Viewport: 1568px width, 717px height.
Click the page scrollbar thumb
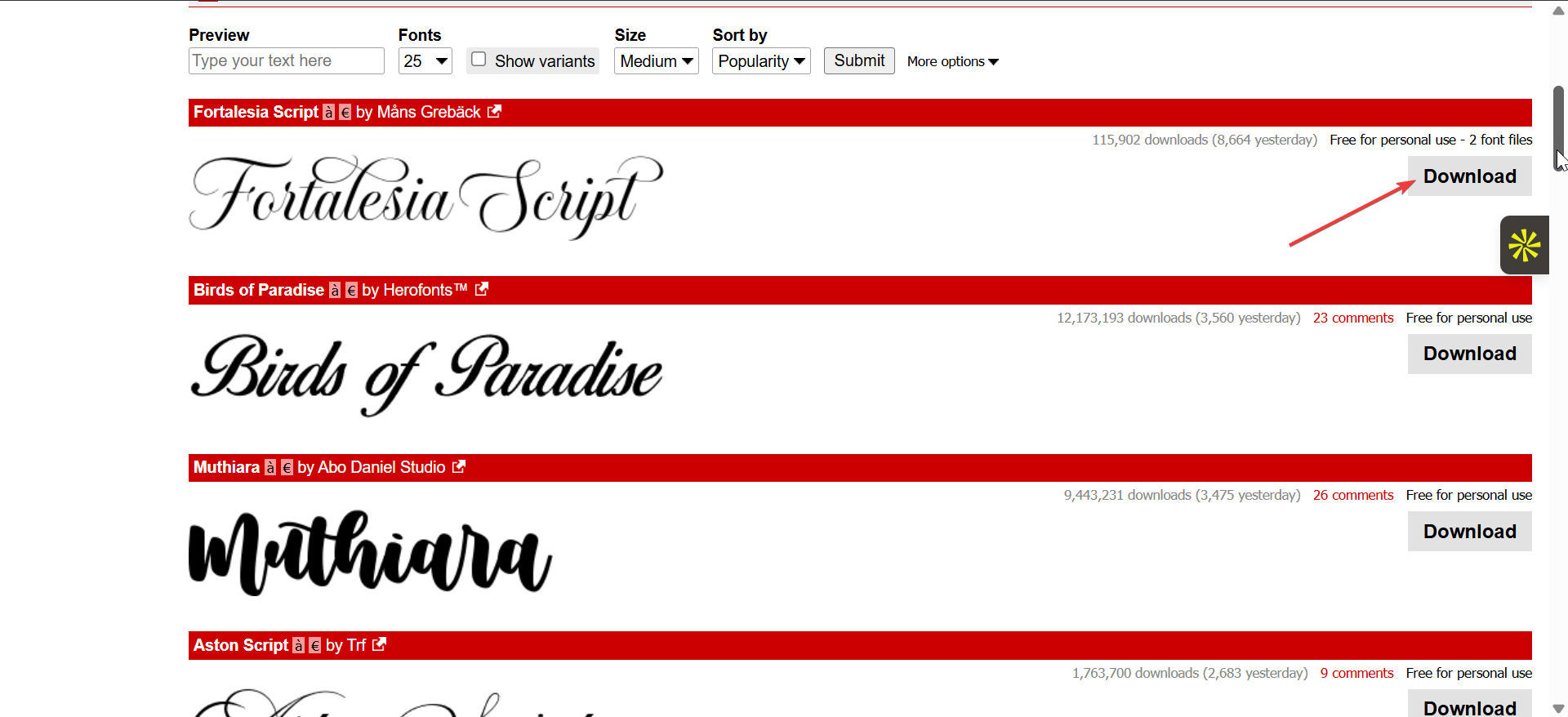(x=1558, y=128)
